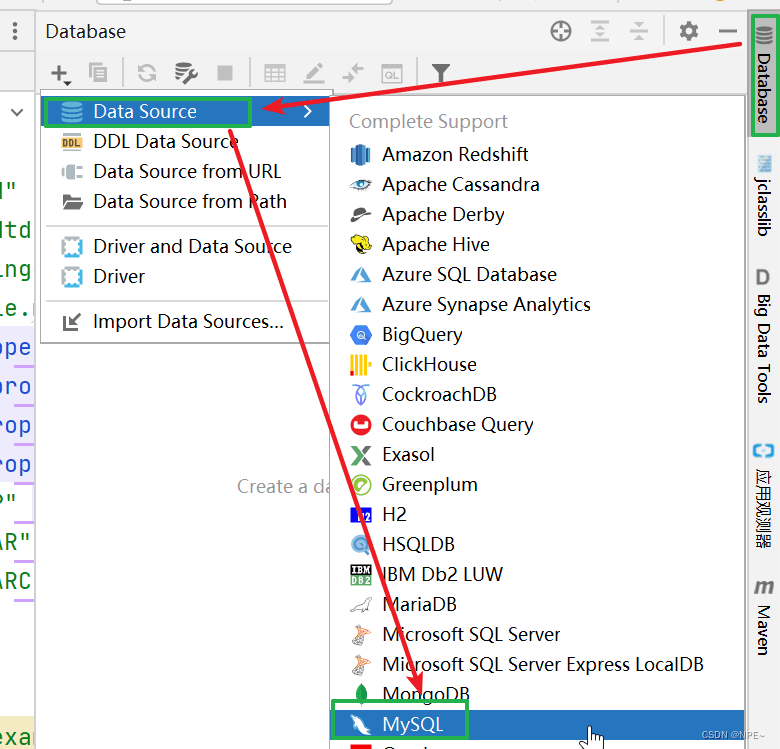Choose Amazon Redshift from list

tap(537, 155)
